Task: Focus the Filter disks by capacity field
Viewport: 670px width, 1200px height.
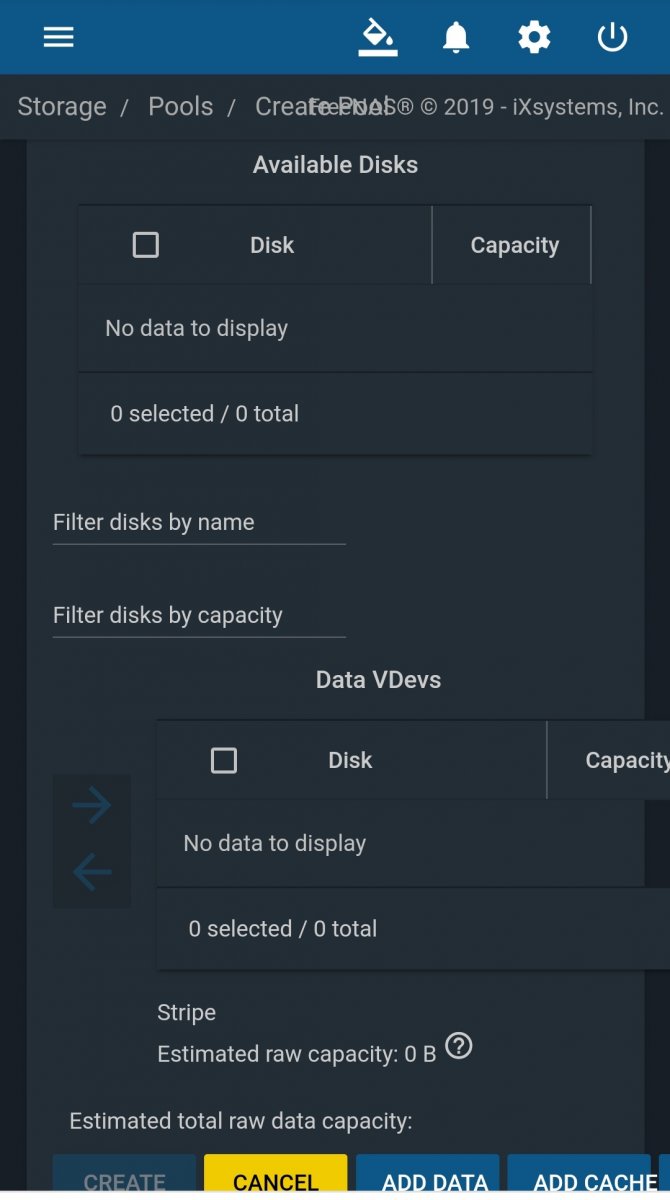Action: (199, 616)
